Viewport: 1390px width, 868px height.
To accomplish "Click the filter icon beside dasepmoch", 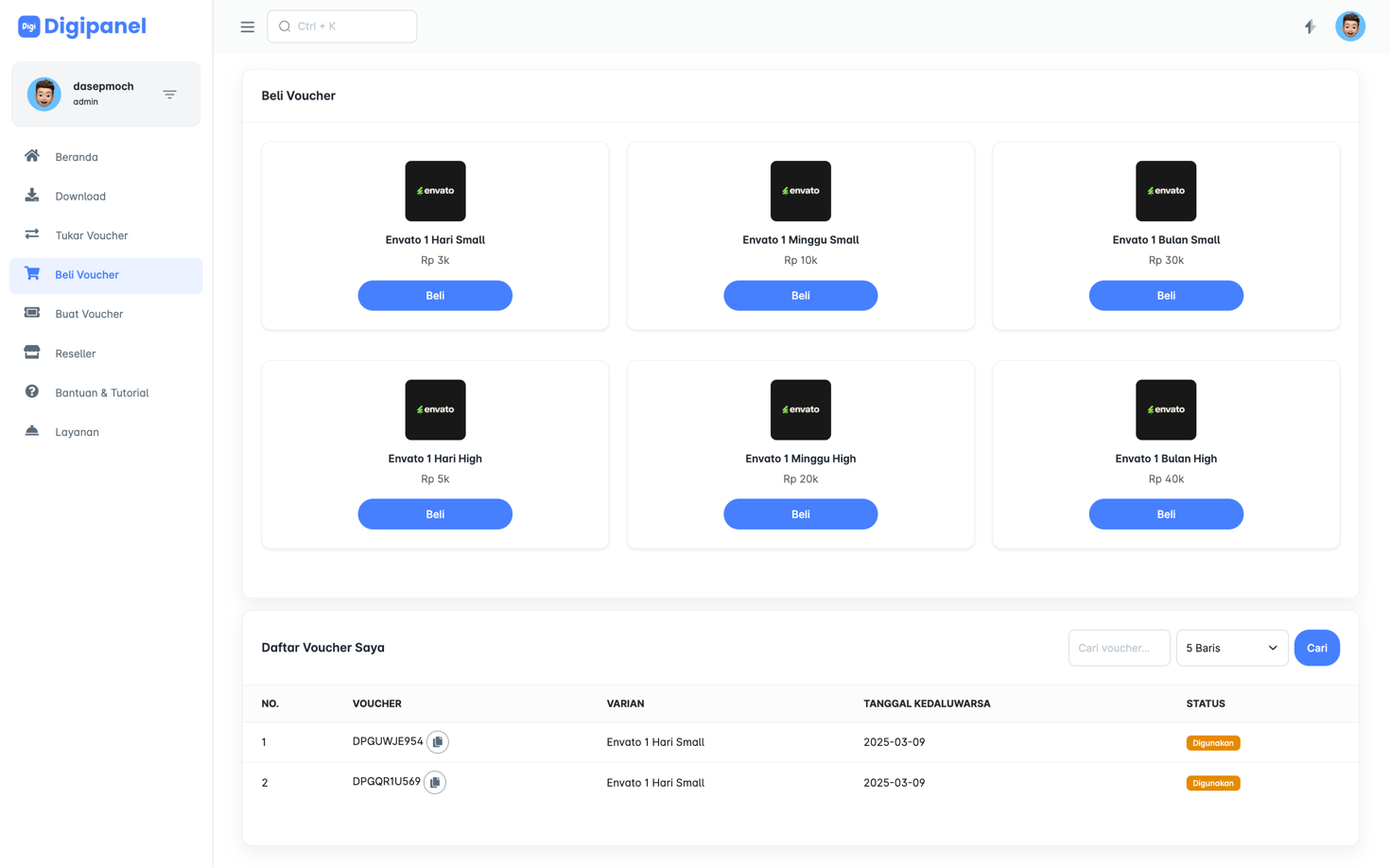I will pos(169,94).
